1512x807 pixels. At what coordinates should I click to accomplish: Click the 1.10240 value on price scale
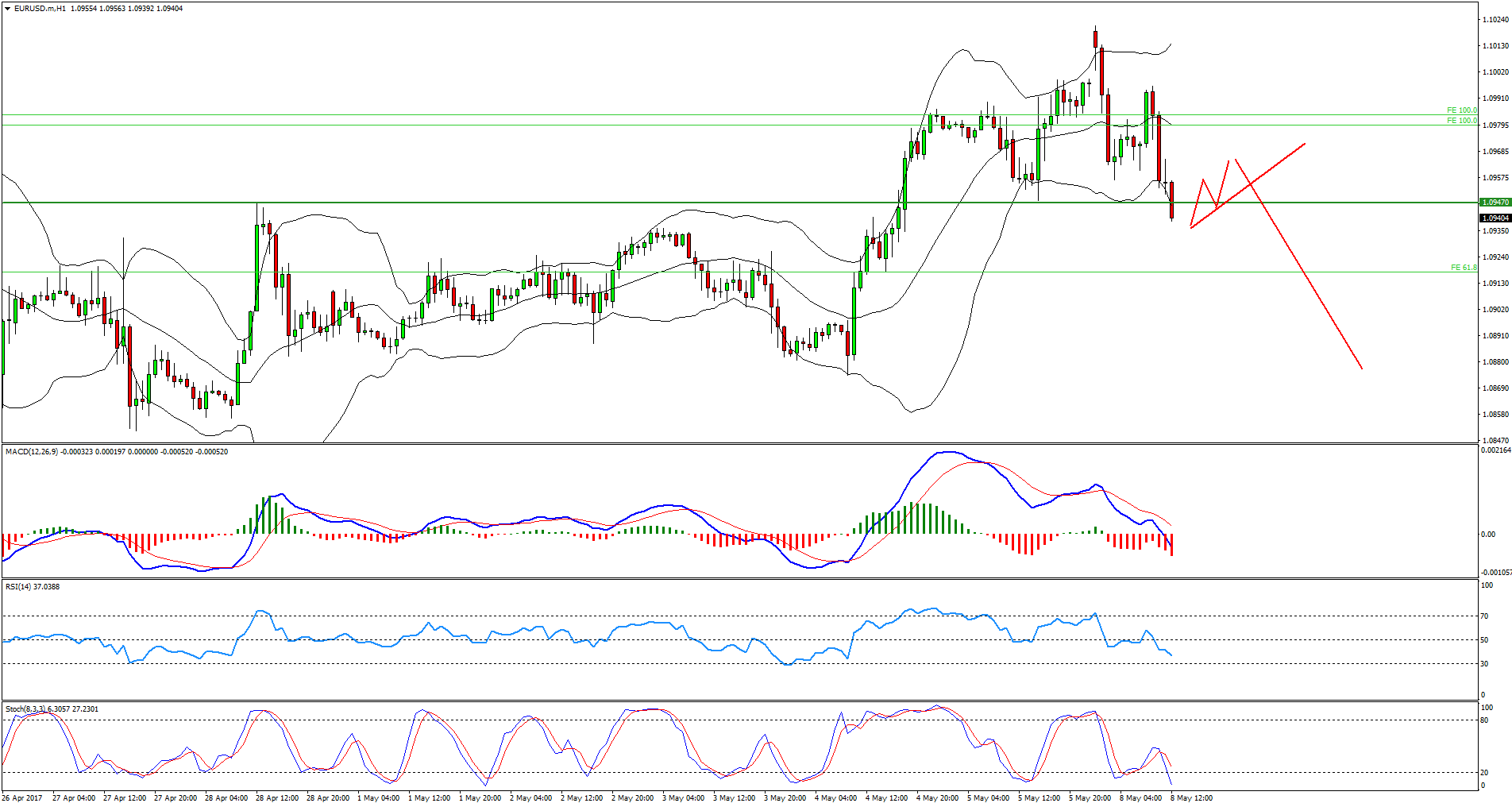point(1495,21)
